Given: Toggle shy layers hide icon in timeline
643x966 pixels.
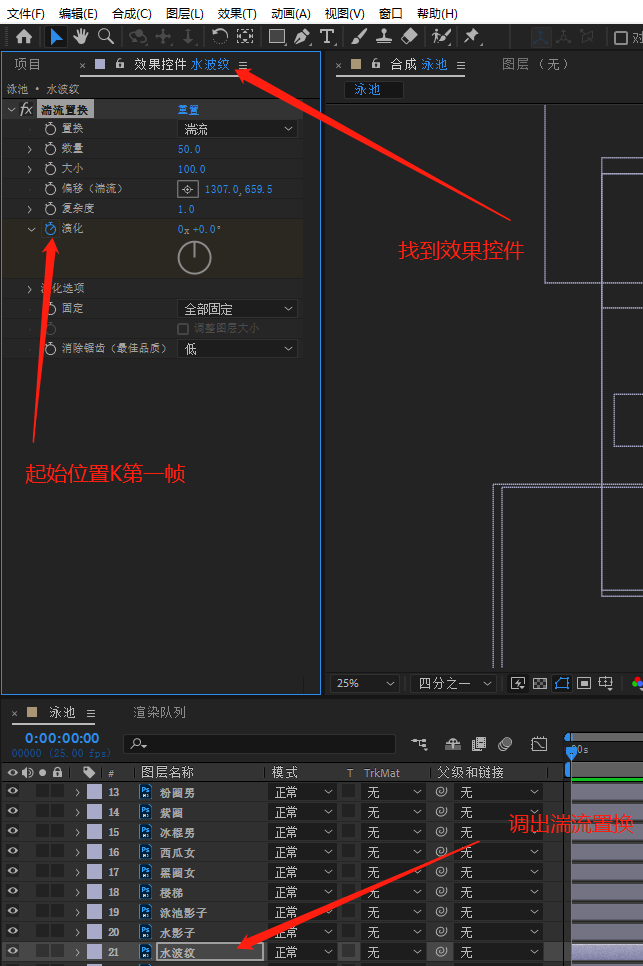Looking at the screenshot, I should (x=453, y=744).
